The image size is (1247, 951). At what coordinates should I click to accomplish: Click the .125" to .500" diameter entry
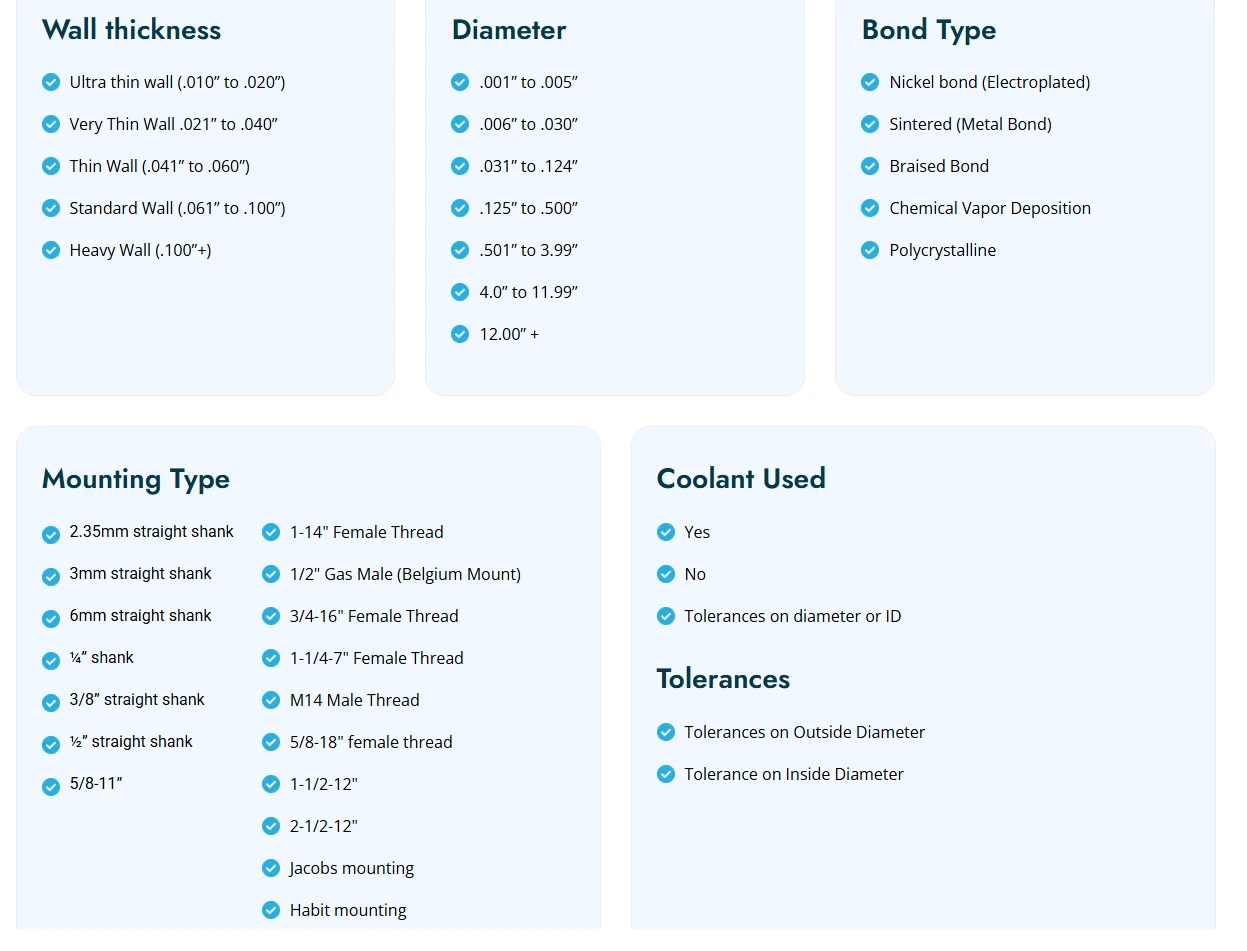(528, 208)
